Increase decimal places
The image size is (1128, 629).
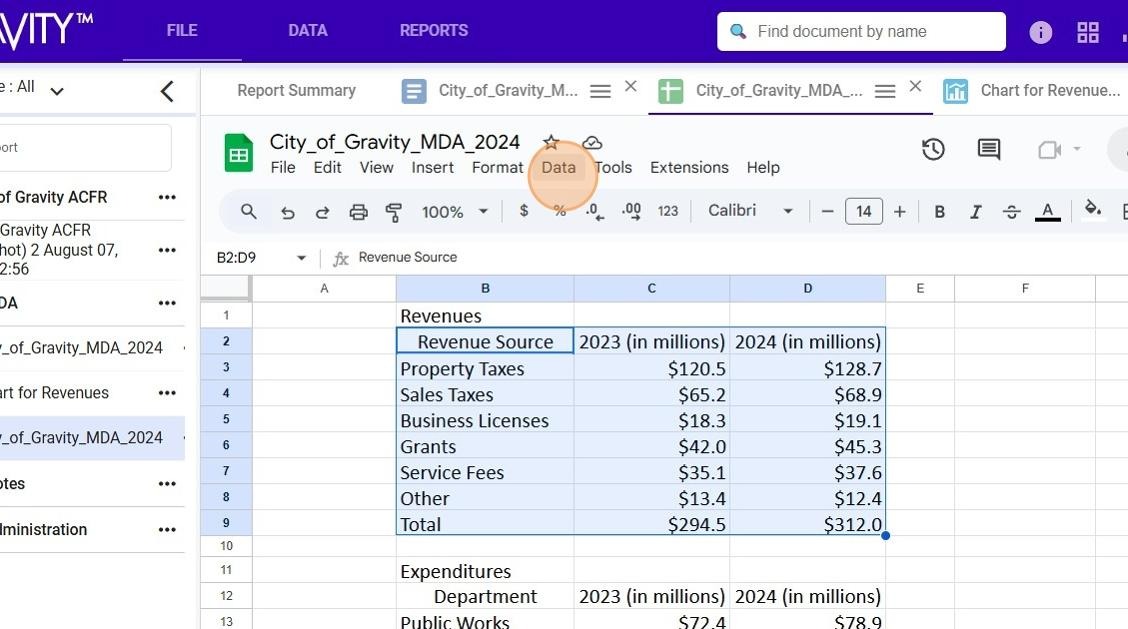pos(631,212)
